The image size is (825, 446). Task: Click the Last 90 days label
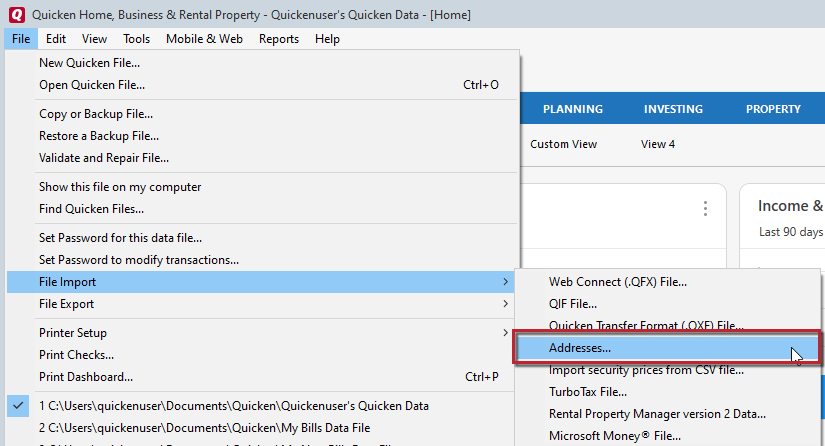pos(791,232)
